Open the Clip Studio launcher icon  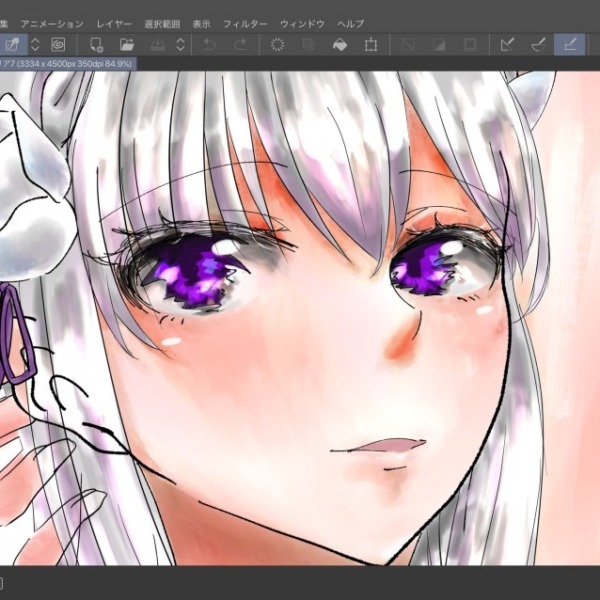coord(58,45)
